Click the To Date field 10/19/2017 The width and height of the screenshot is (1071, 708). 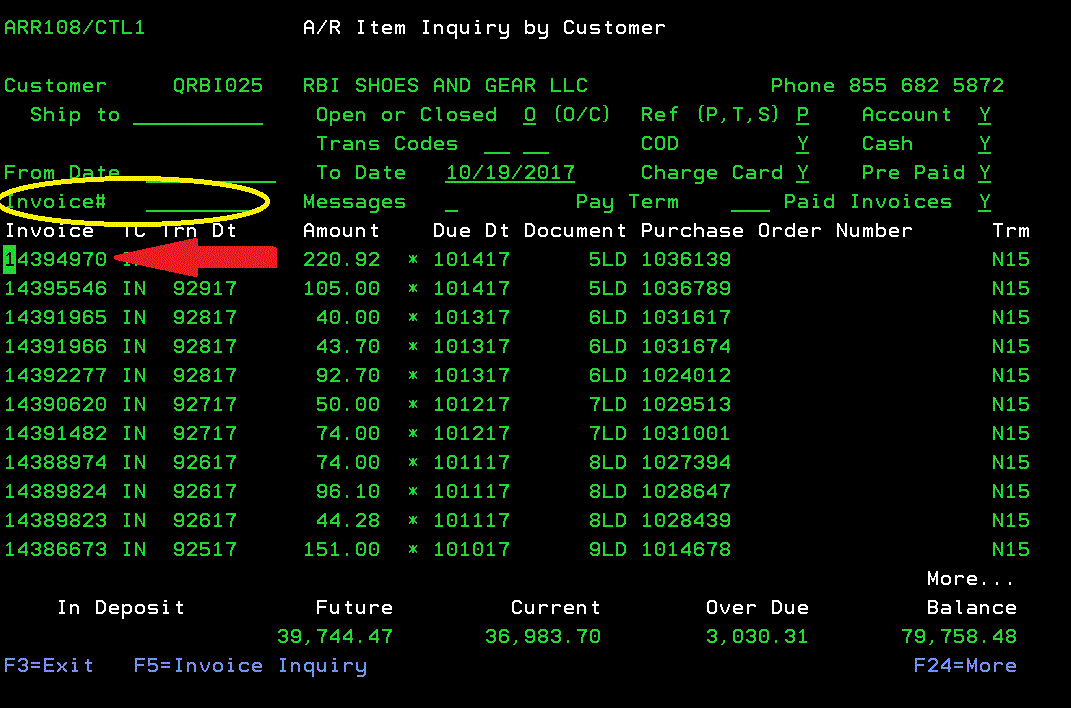(510, 173)
